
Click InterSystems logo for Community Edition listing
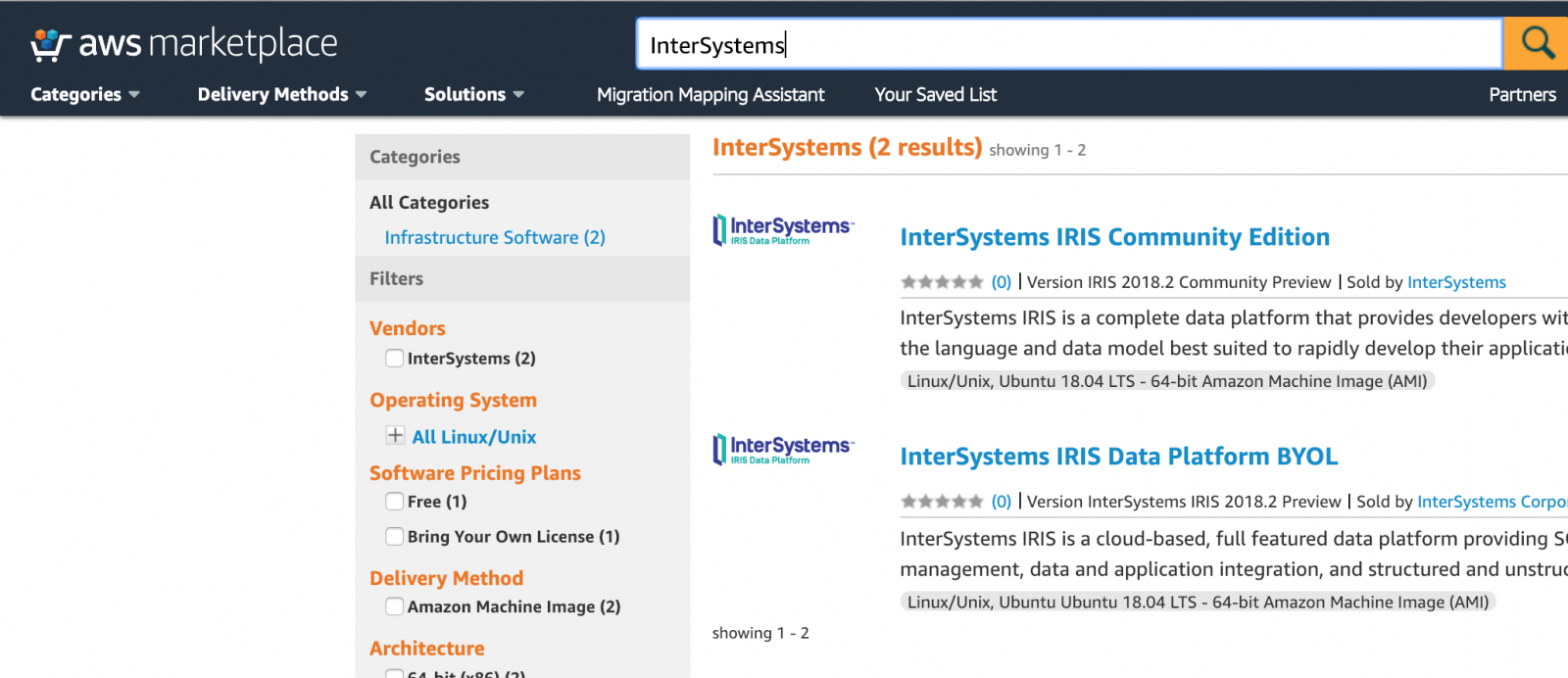783,230
